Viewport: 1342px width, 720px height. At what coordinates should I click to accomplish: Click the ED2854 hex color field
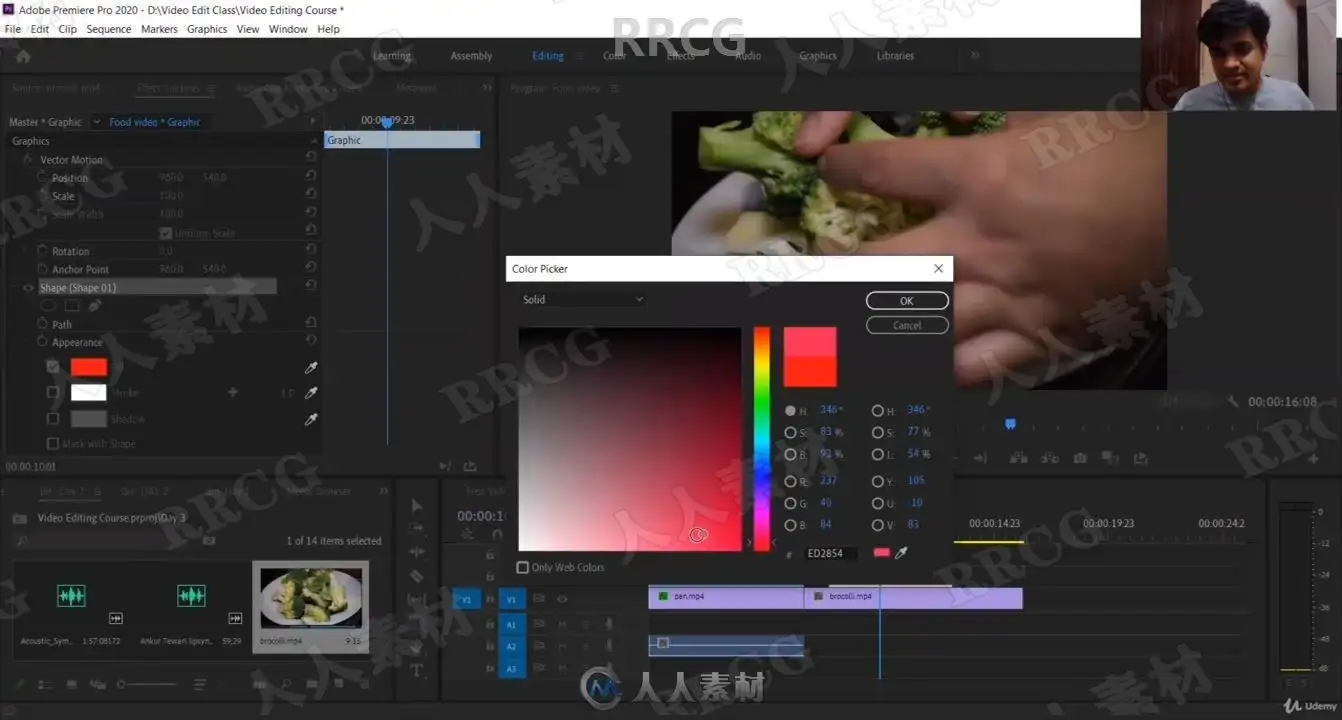830,553
